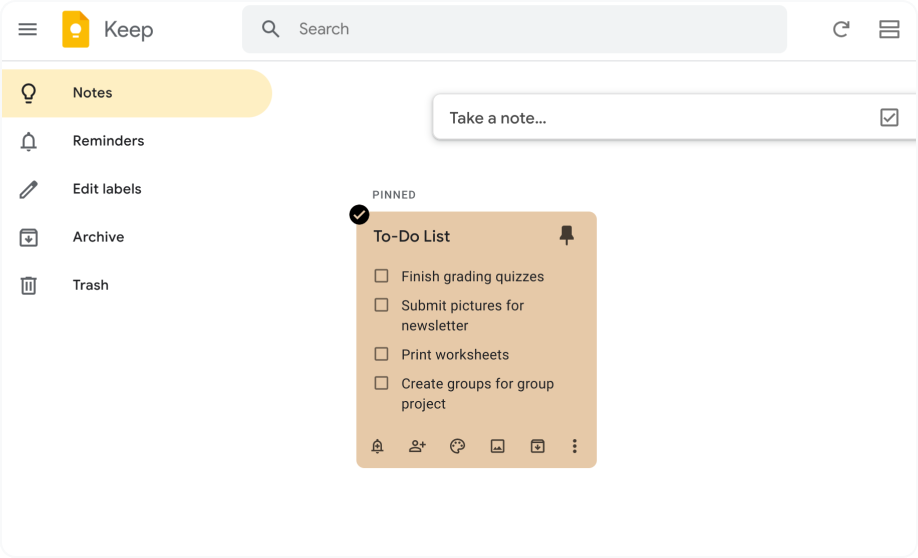Open the Trash folder
This screenshot has width=918, height=558.
pos(90,285)
